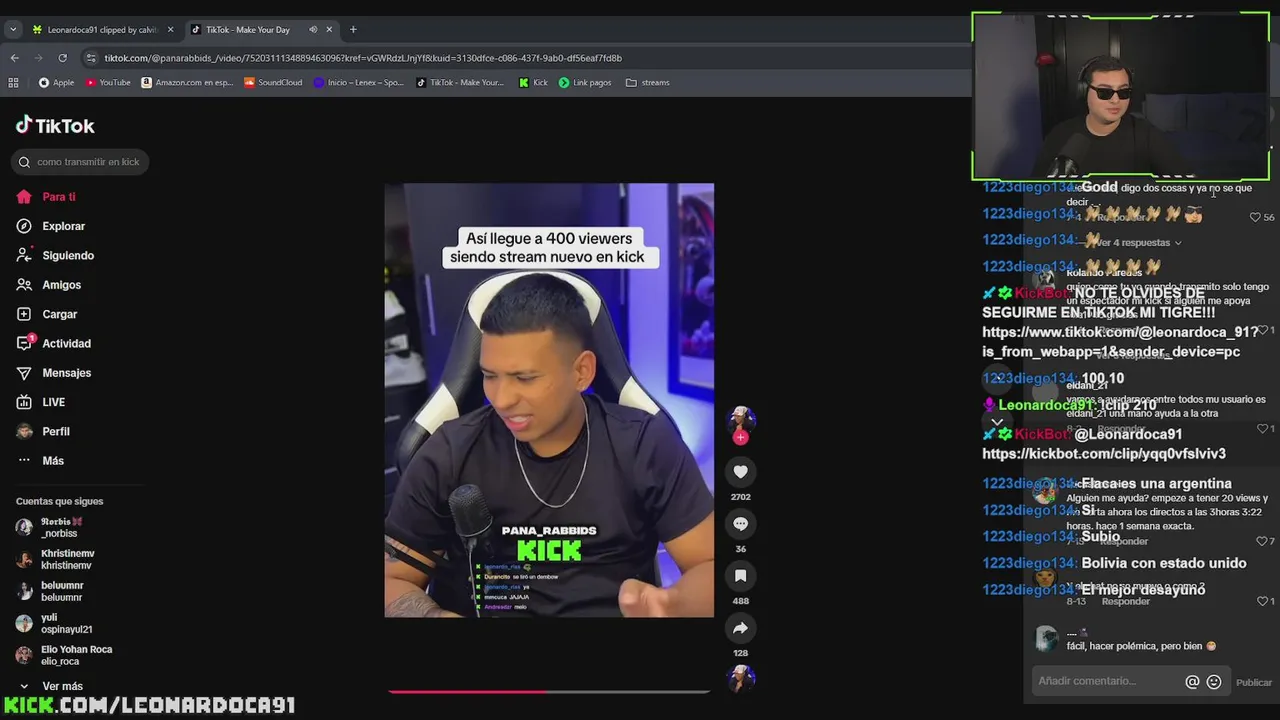This screenshot has width=1280, height=720.
Task: Save the video with the bookmark icon
Action: click(740, 576)
